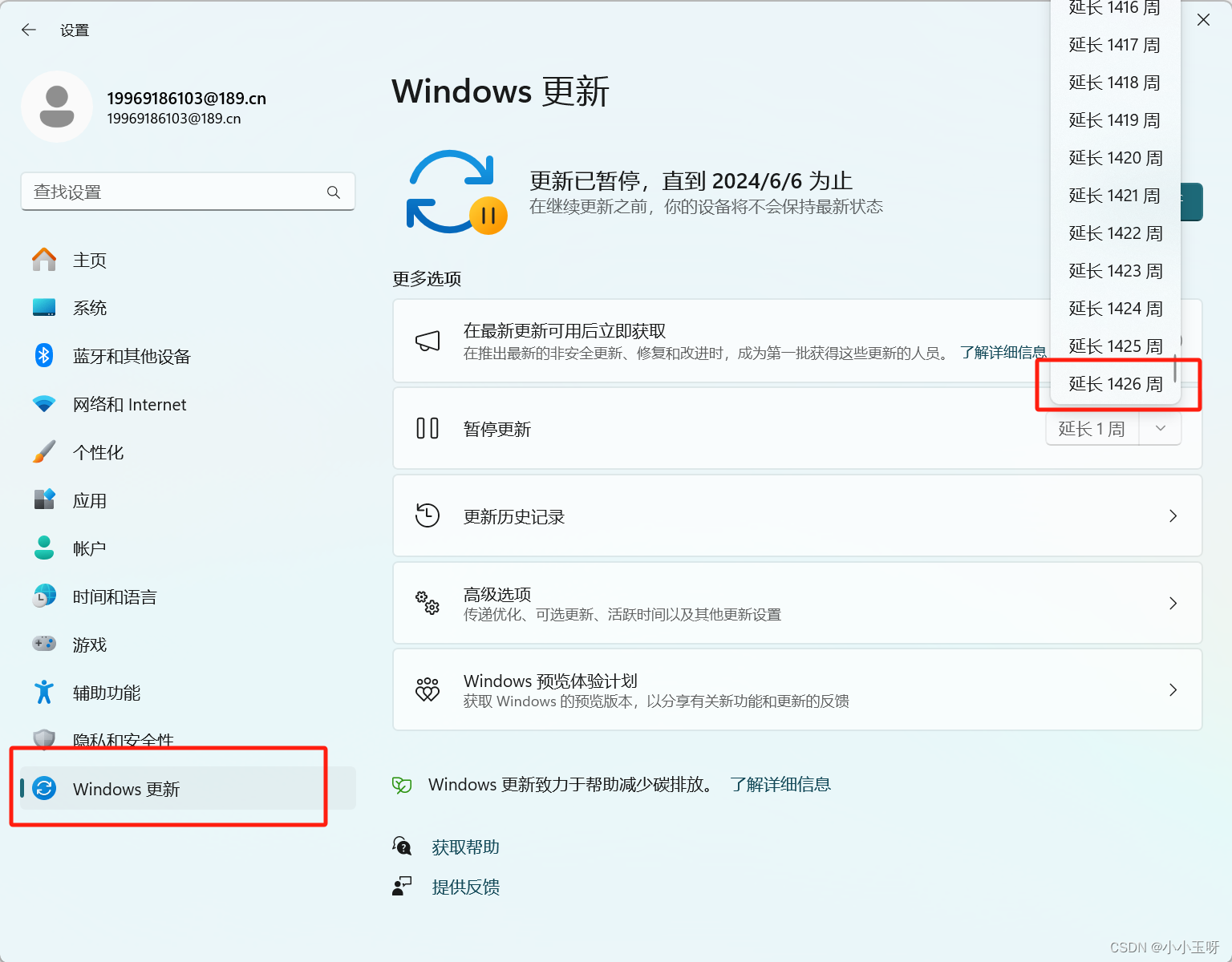1232x962 pixels.
Task: Click the System (系统) monitor icon
Action: (44, 308)
